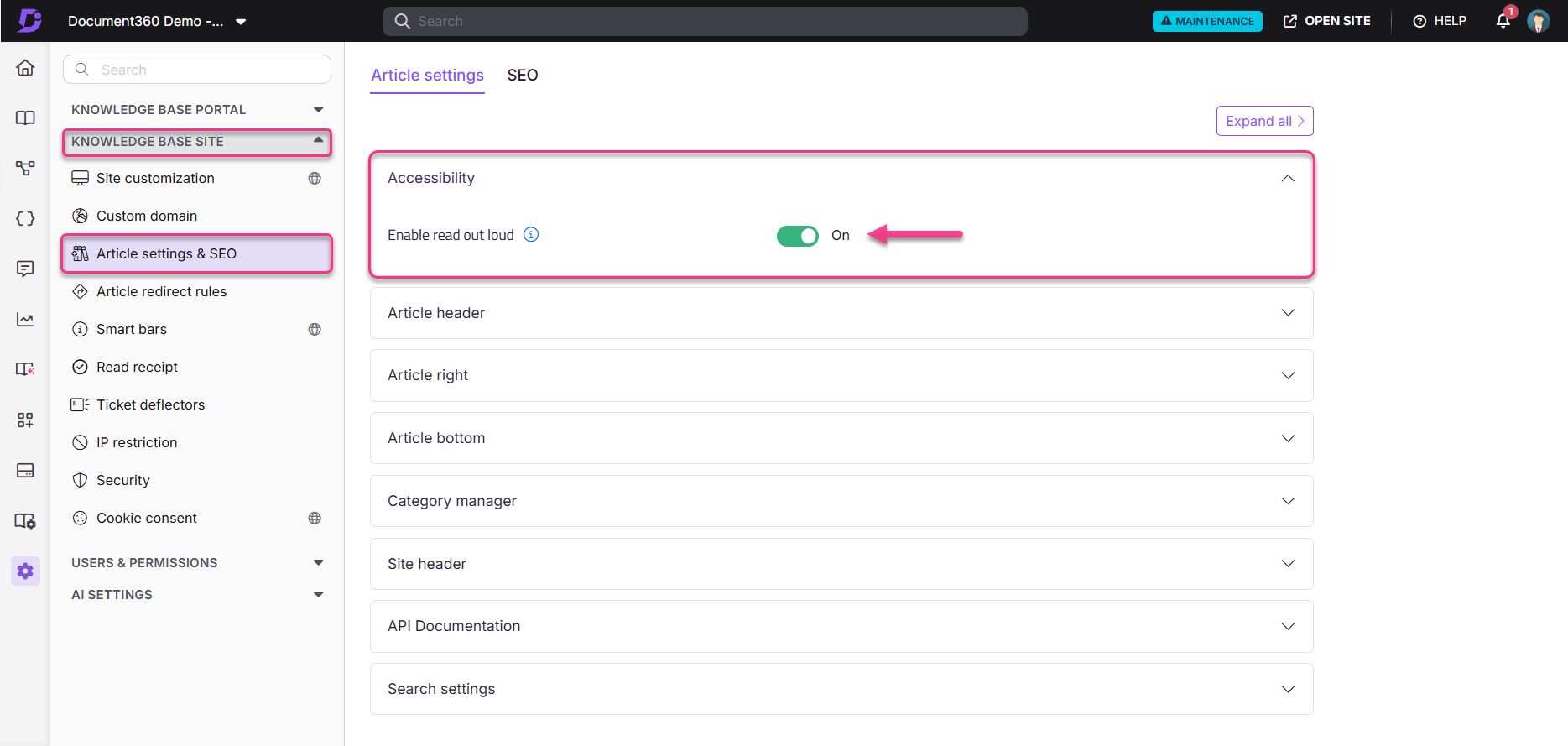Open the drive storage icon in left rail
The height and width of the screenshot is (746, 1568).
pyautogui.click(x=25, y=470)
